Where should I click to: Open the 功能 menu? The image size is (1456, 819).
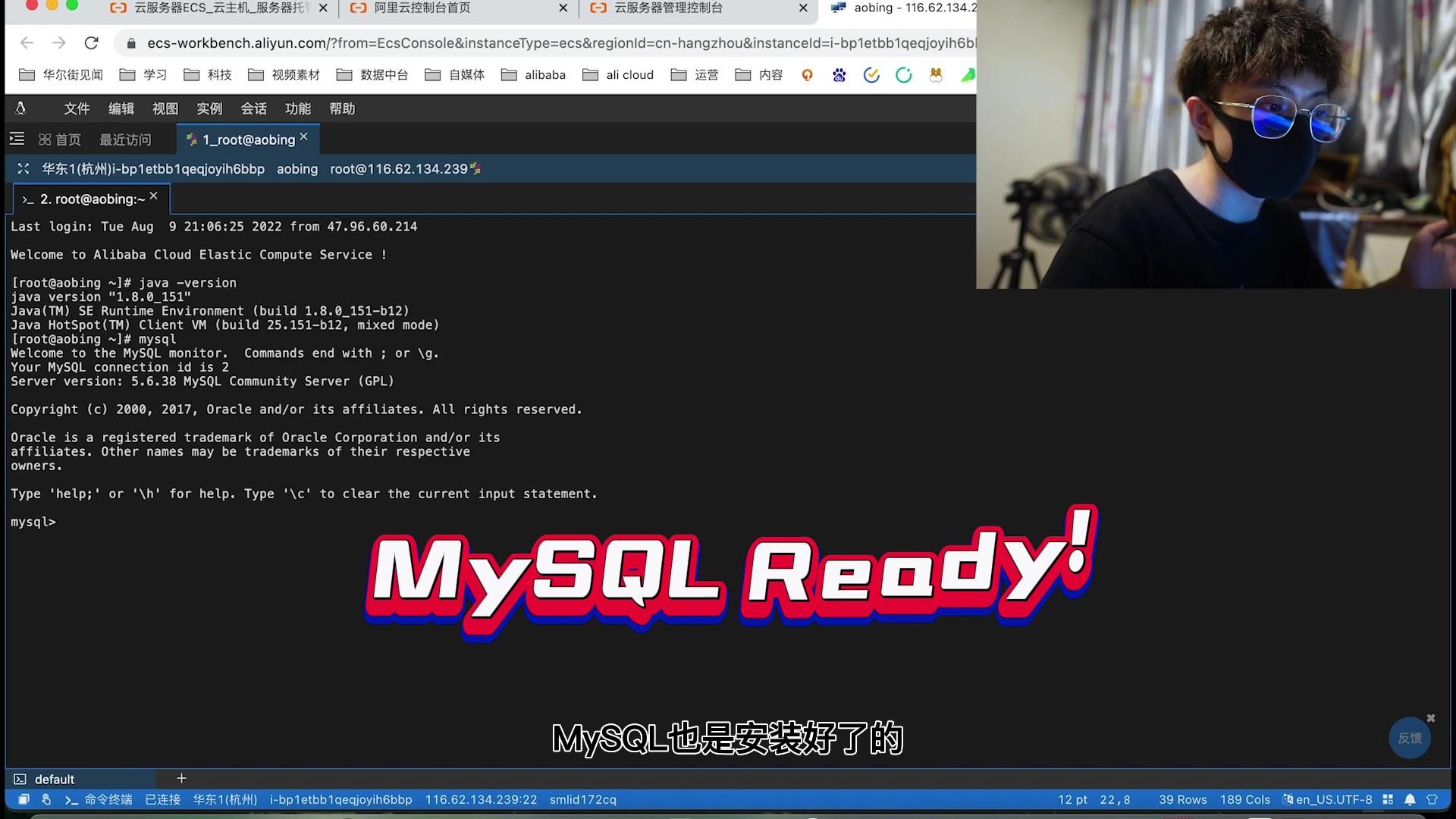point(297,108)
